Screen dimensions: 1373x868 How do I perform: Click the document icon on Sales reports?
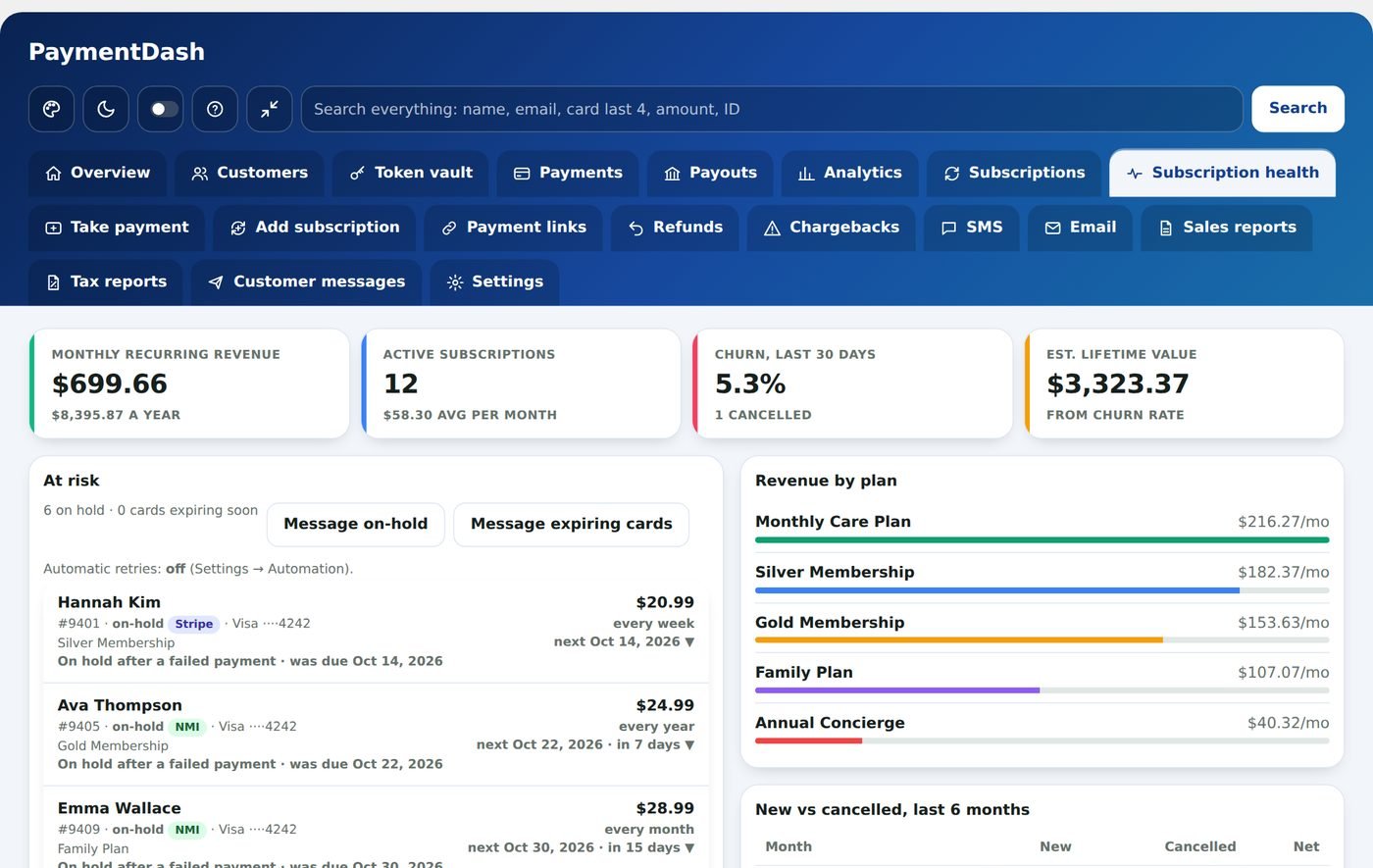click(x=1166, y=228)
